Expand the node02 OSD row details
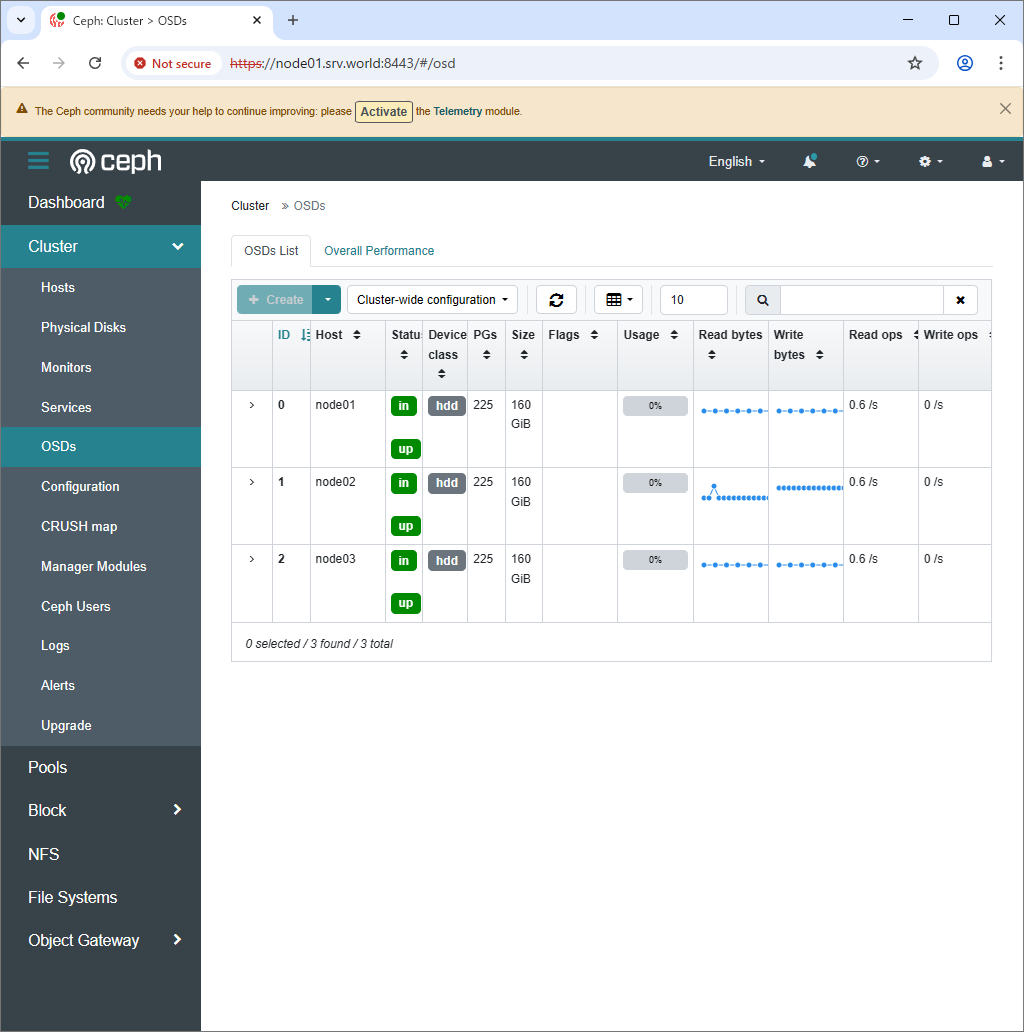 252,482
